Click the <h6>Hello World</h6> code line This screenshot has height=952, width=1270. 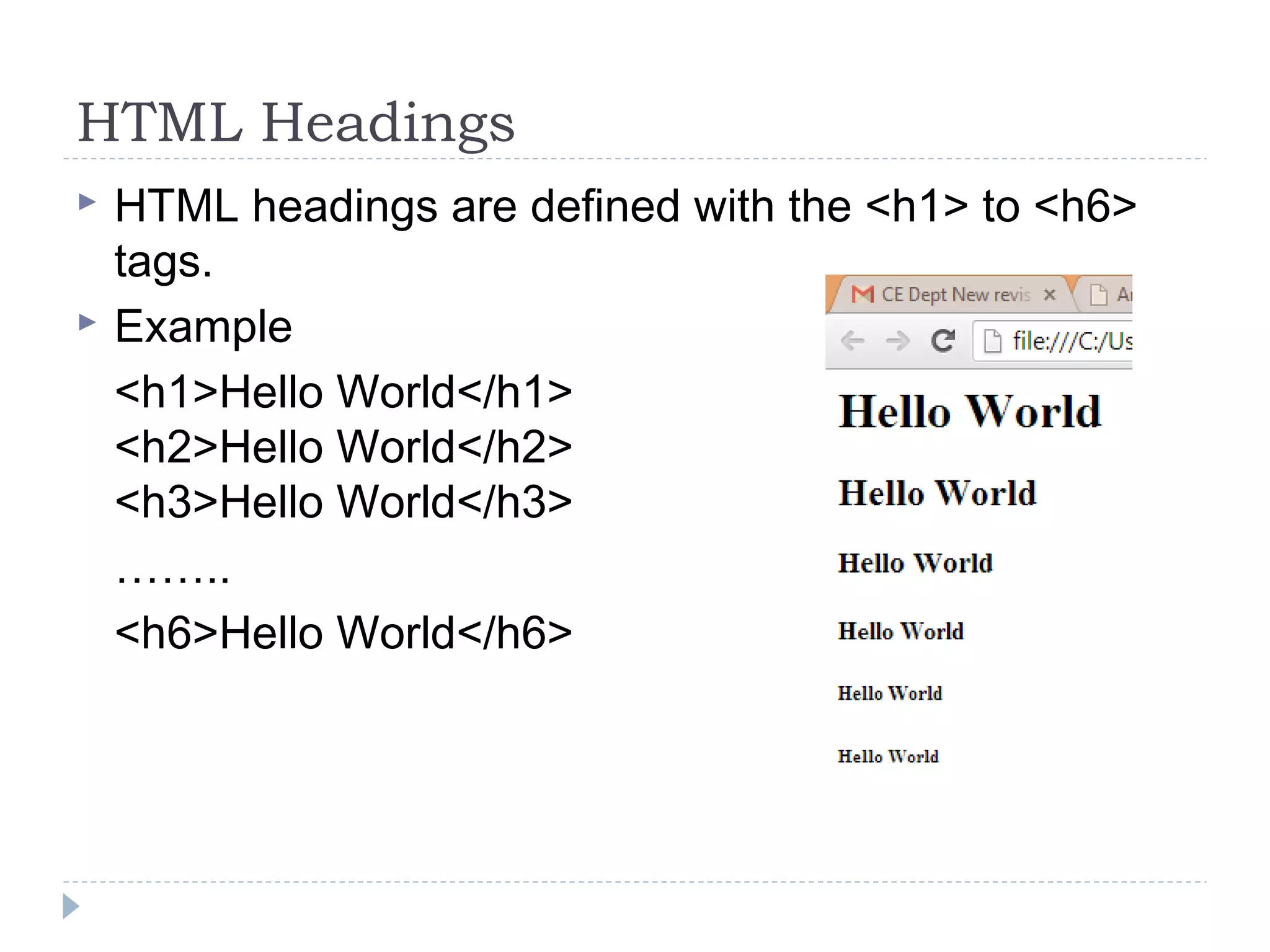coord(344,633)
